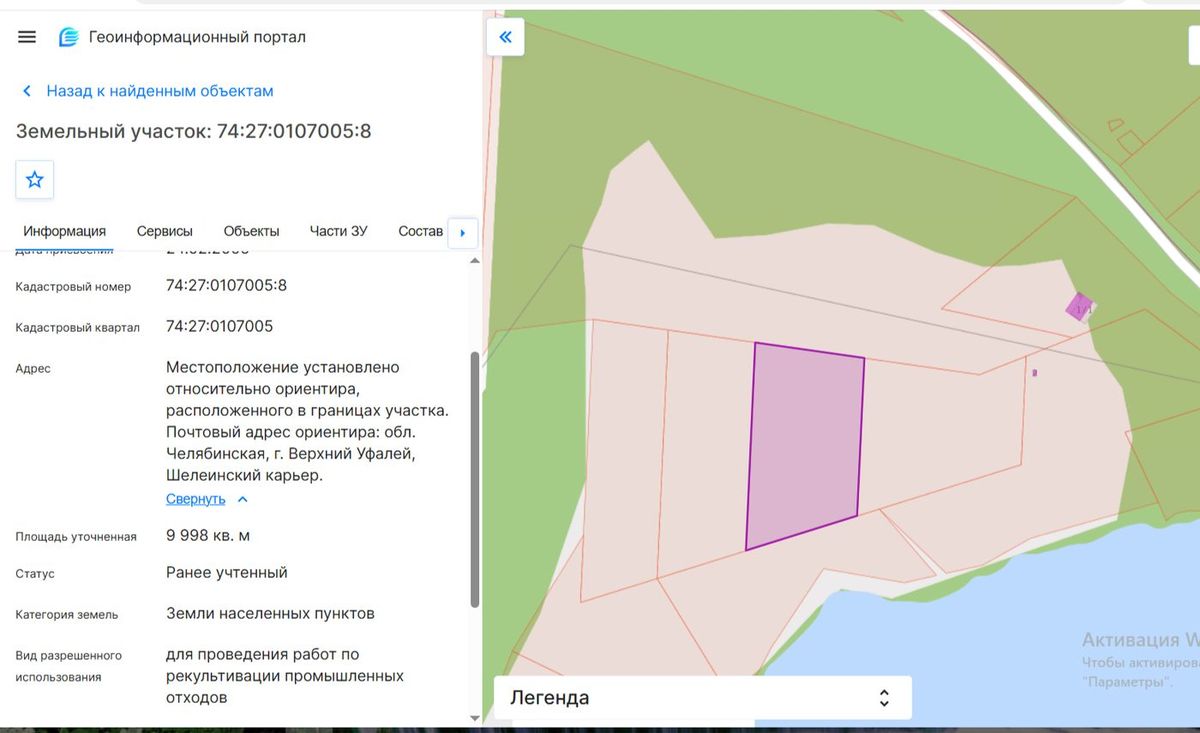The width and height of the screenshot is (1200, 733).
Task: Click the information panel scrollbar thumb
Action: click(474, 479)
